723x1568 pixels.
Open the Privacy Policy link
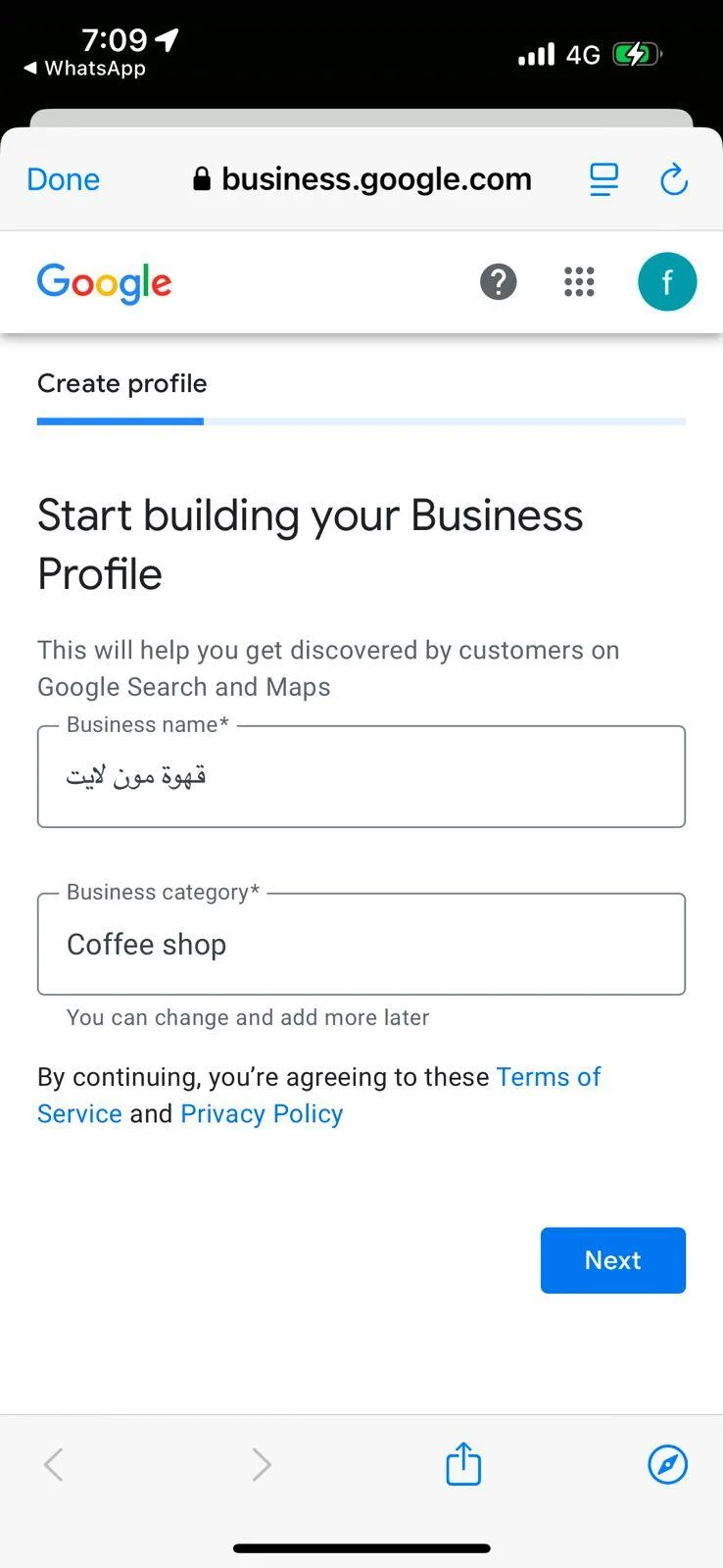(x=261, y=1113)
